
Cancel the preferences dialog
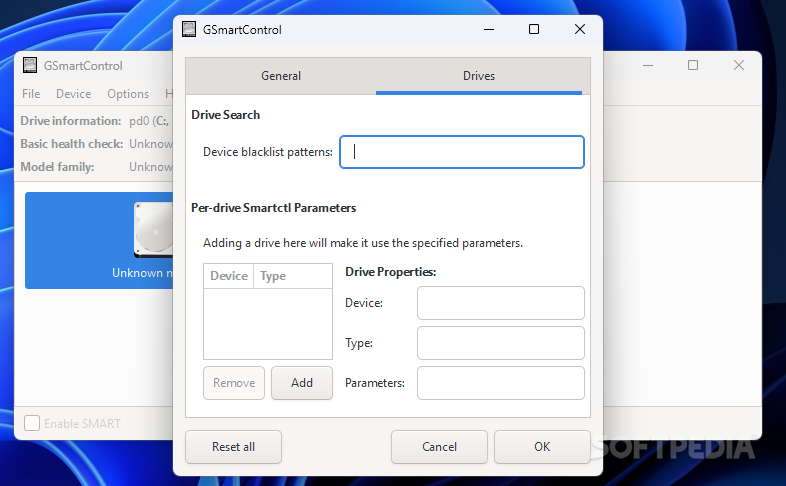click(439, 447)
